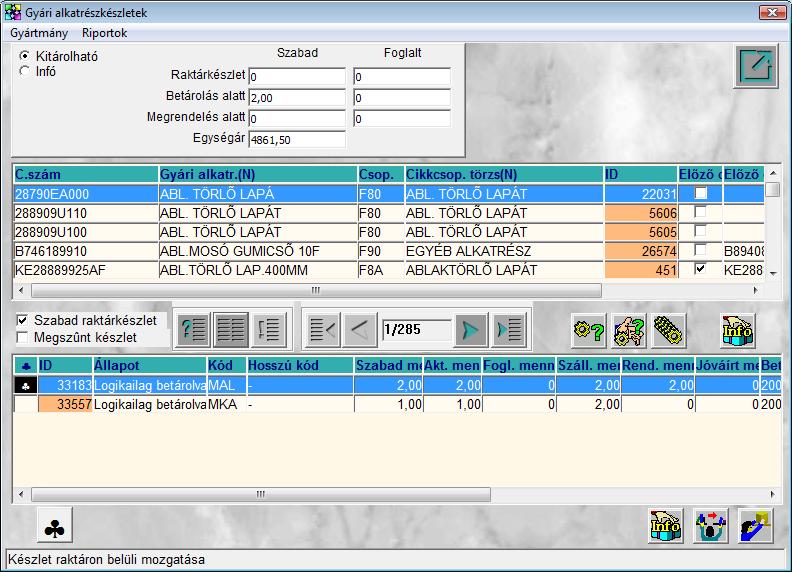Open the Riportok menu
The image size is (792, 572).
point(105,33)
